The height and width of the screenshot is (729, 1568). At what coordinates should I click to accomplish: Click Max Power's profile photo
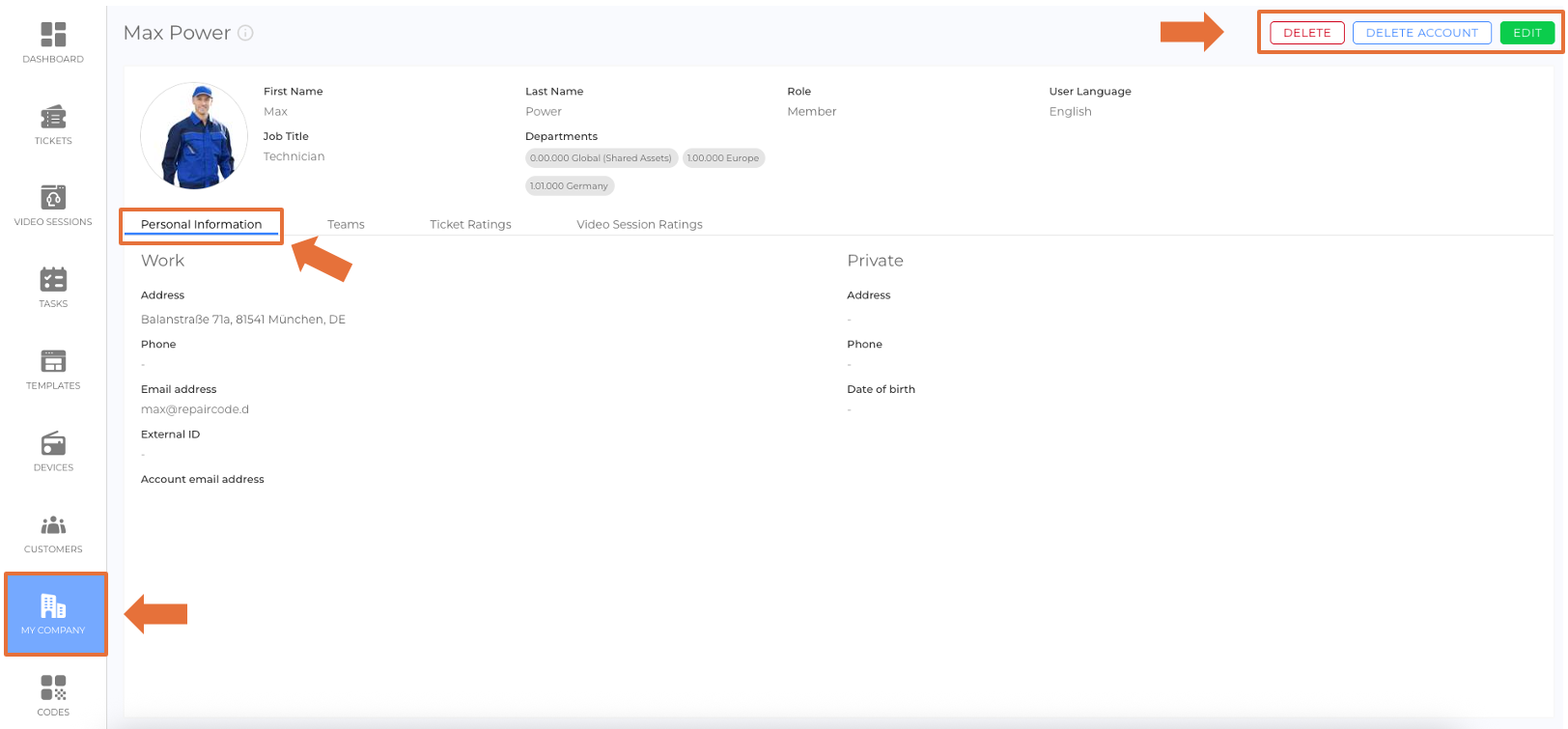click(194, 136)
